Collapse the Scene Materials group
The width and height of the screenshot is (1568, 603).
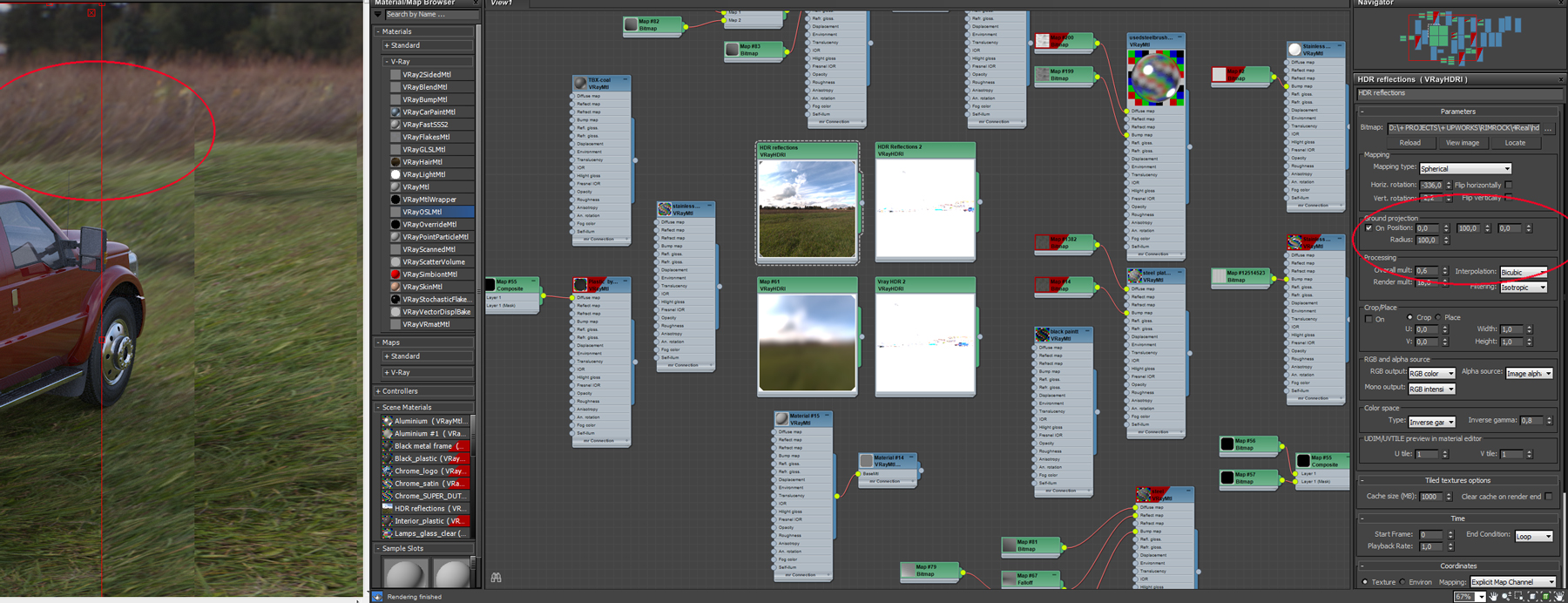pyautogui.click(x=379, y=407)
